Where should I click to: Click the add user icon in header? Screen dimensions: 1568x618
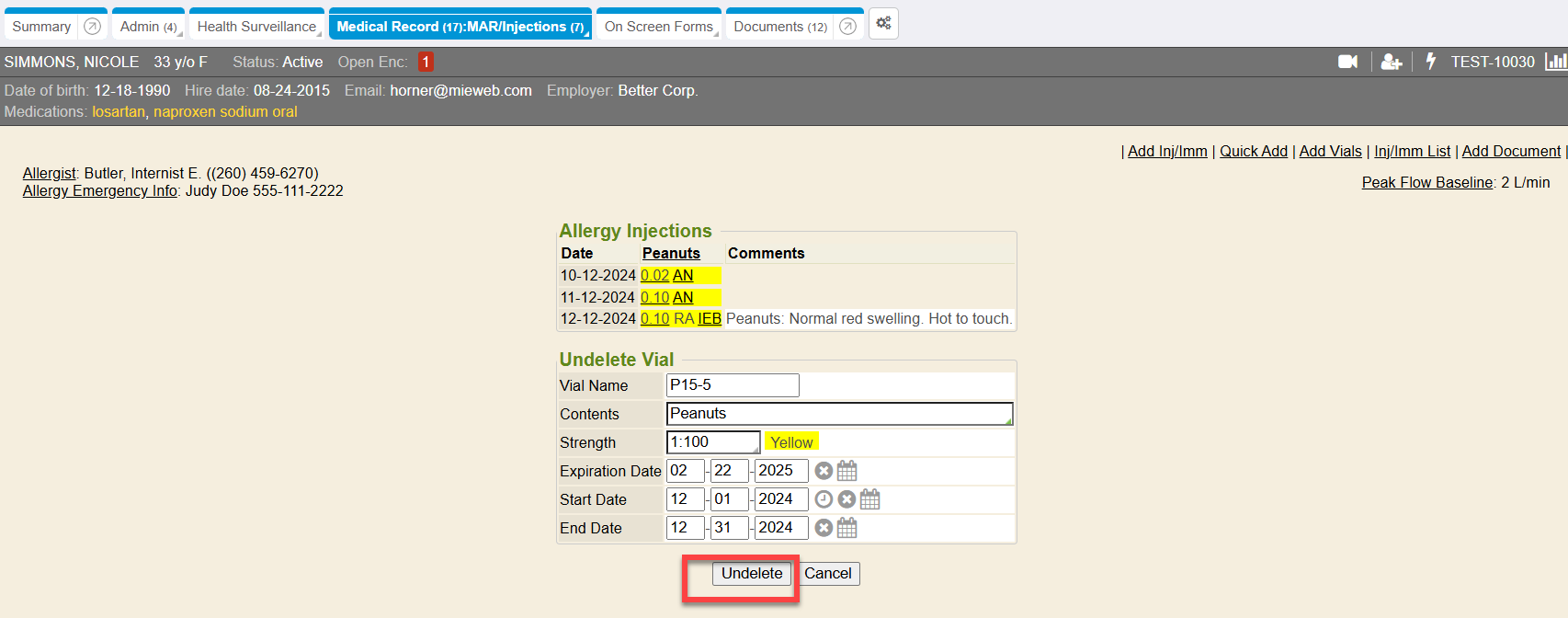(1391, 62)
